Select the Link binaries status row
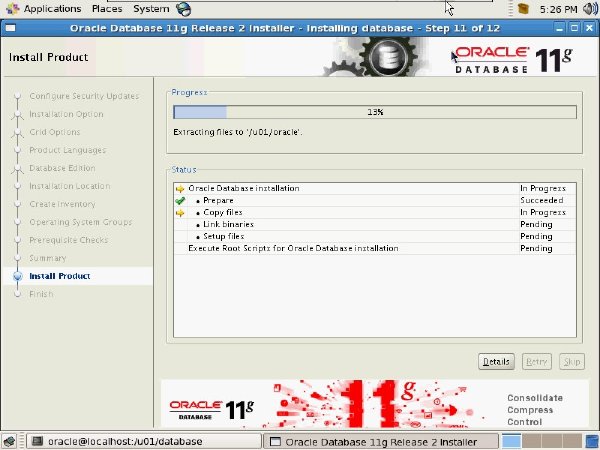The width and height of the screenshot is (600, 450). pos(375,224)
